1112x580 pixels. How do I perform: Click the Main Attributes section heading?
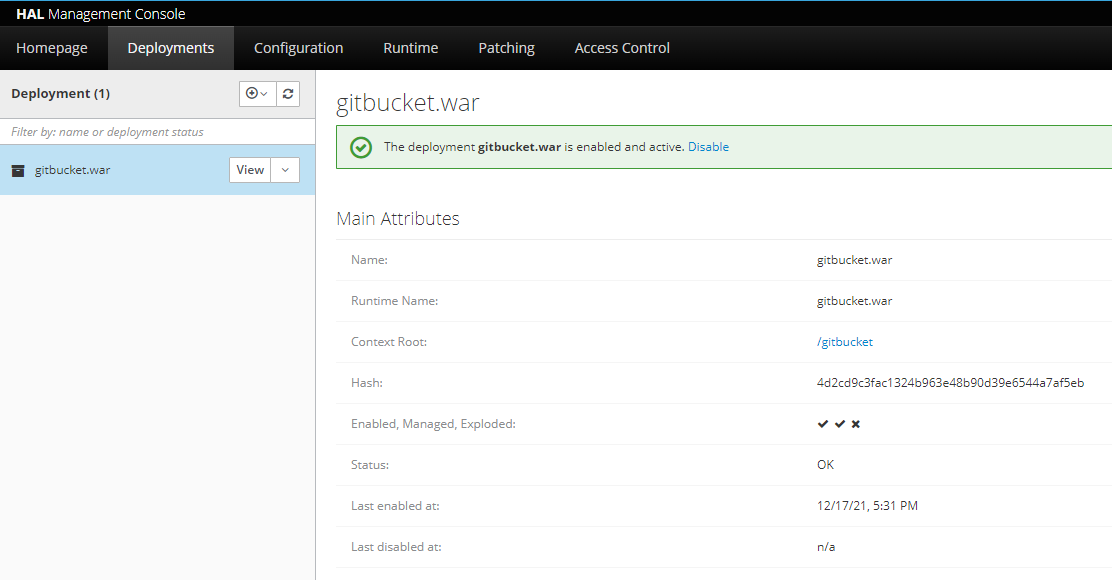pos(398,218)
